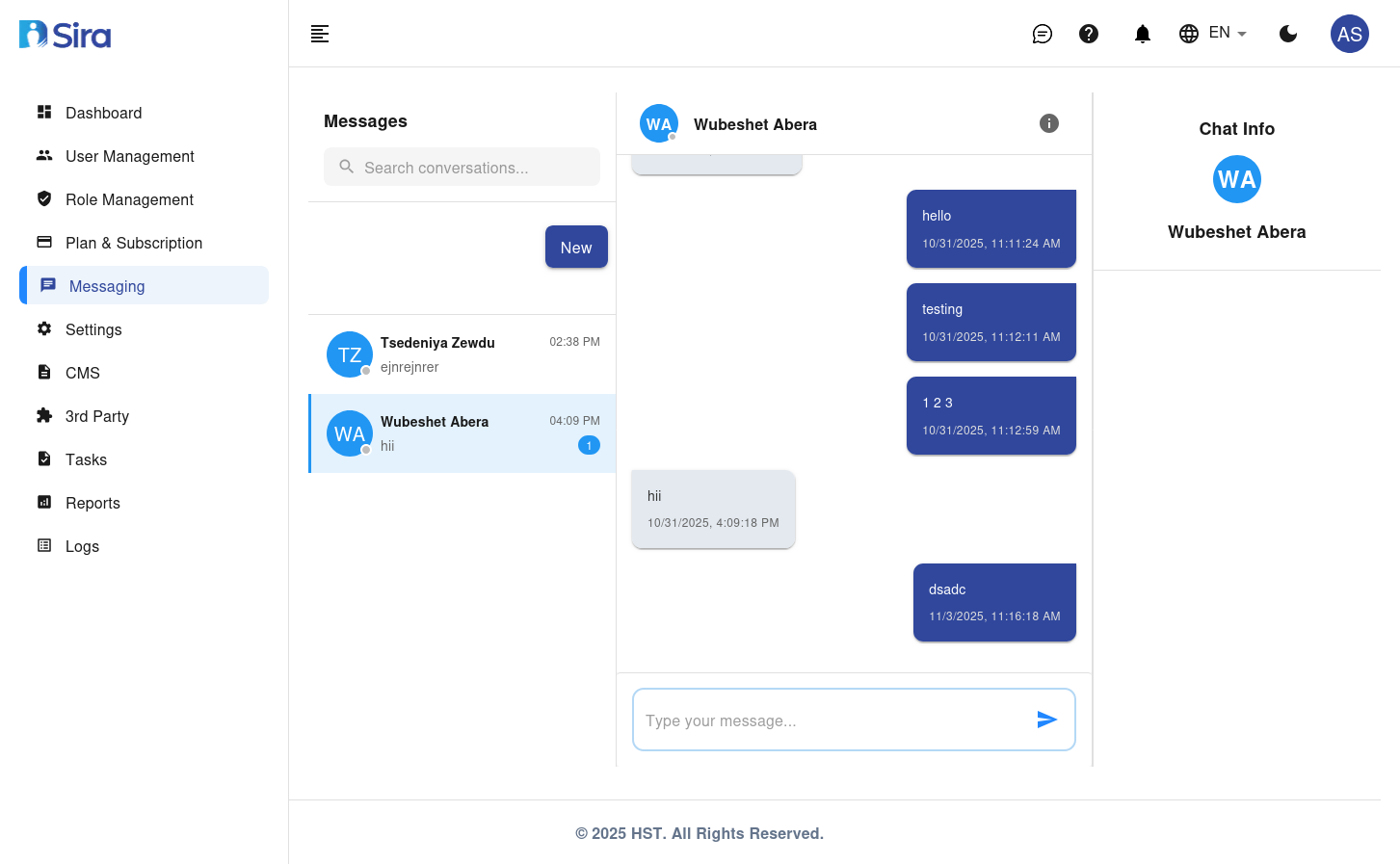The image size is (1400, 864).
Task: Click the Logs list icon
Action: [x=44, y=546]
